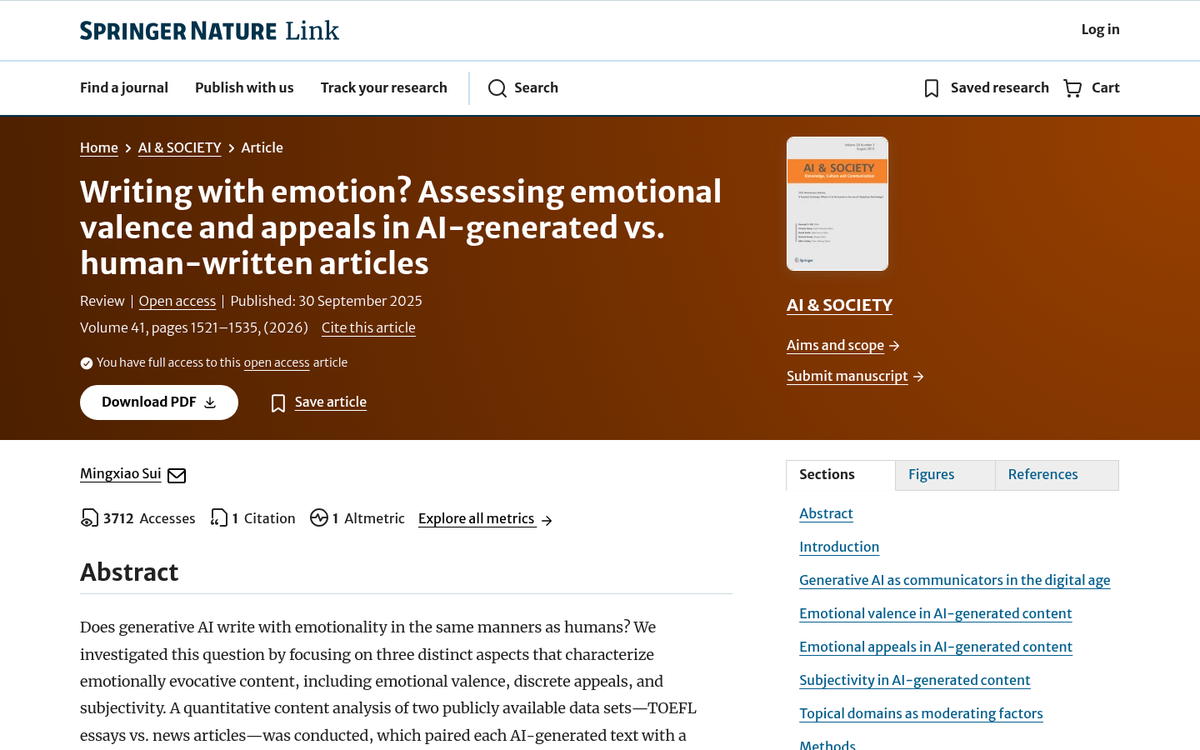This screenshot has width=1200, height=750.
Task: Click the Springer Nature Link logo
Action: coord(208,30)
